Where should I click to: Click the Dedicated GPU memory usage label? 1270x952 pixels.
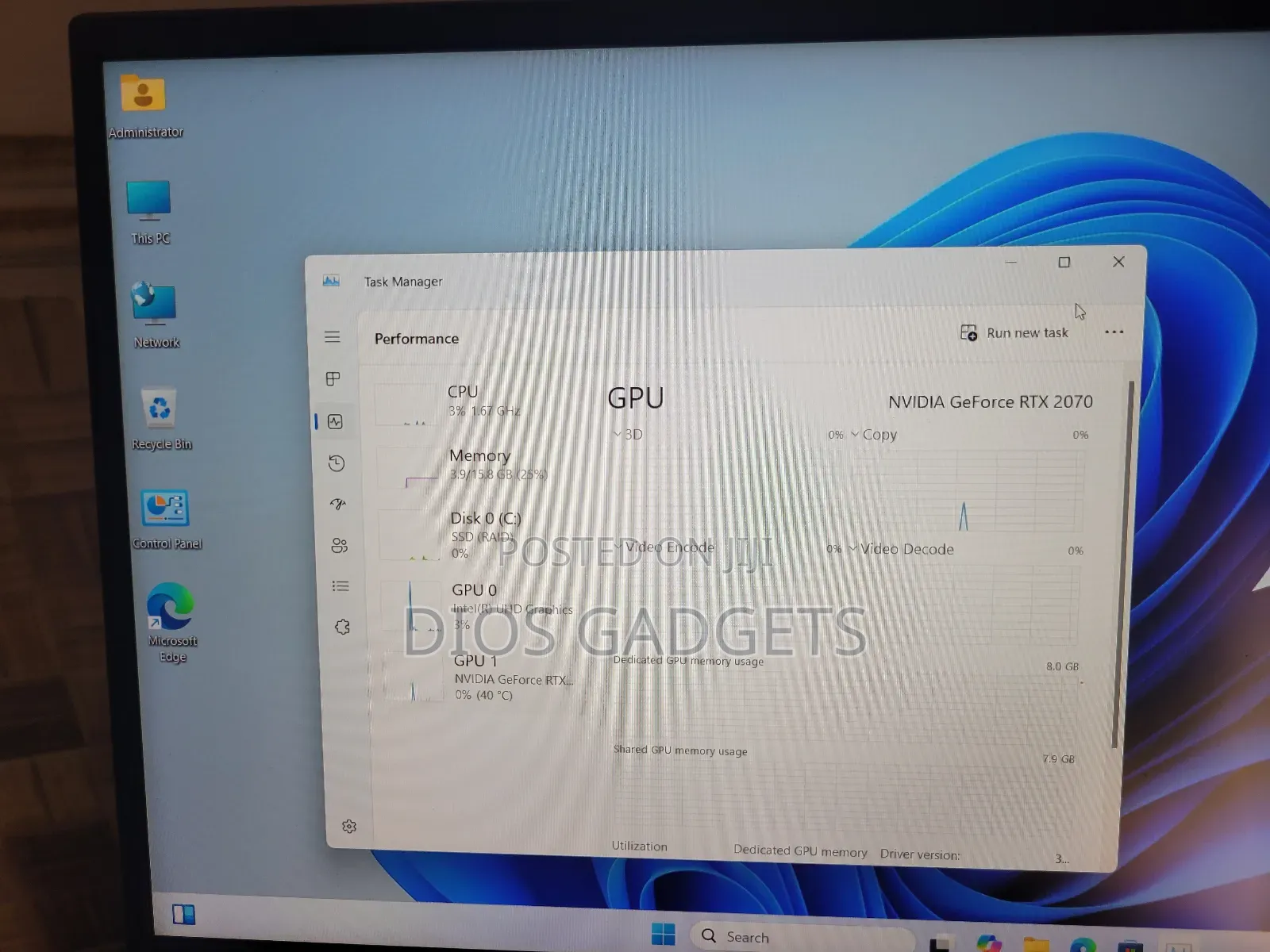688,661
